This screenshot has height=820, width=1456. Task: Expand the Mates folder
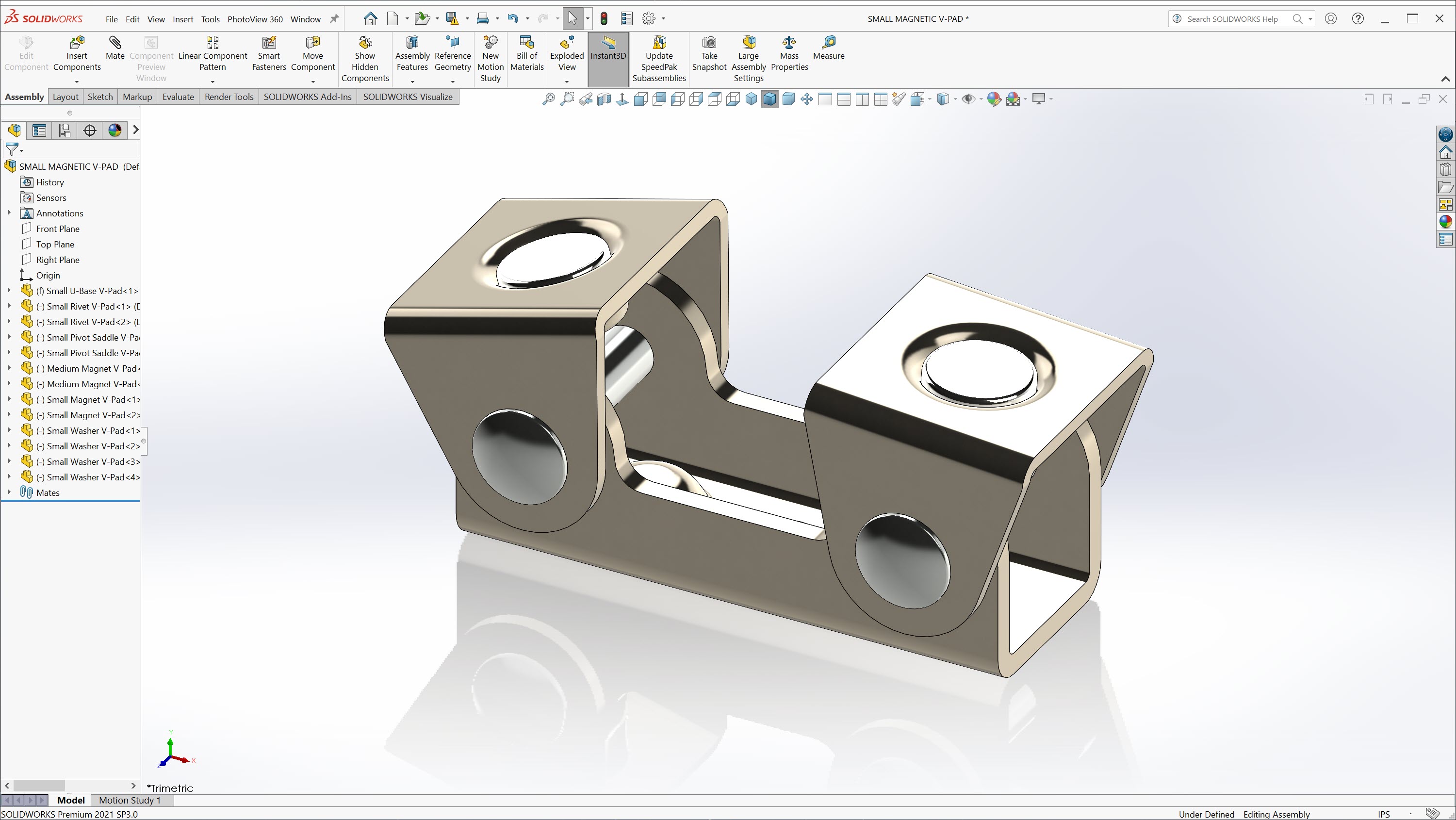(8, 493)
